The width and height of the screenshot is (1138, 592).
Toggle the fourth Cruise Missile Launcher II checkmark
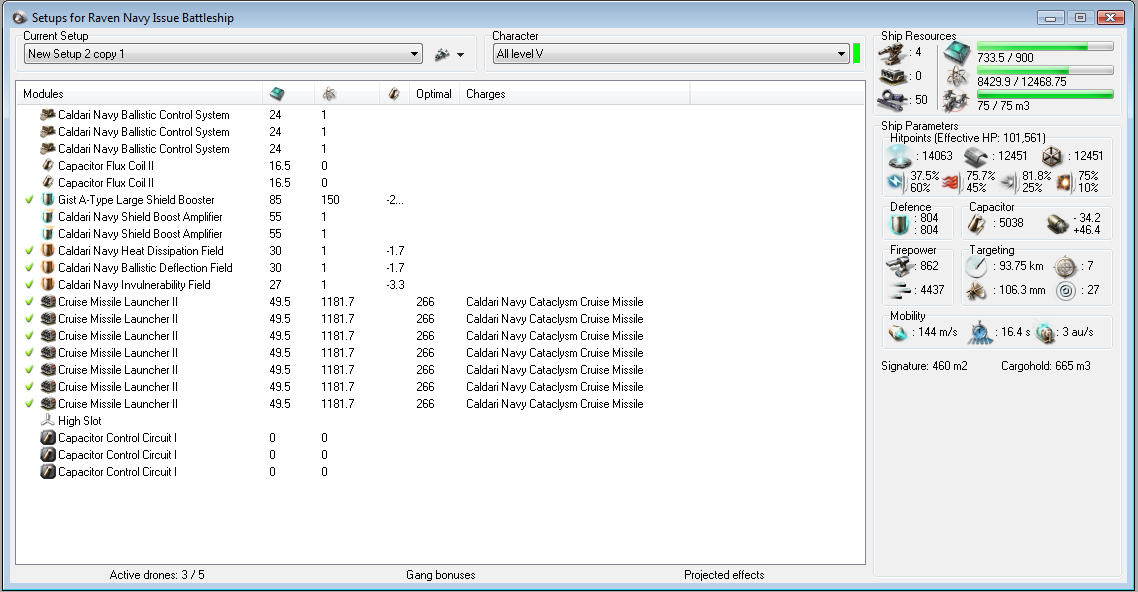[x=30, y=353]
